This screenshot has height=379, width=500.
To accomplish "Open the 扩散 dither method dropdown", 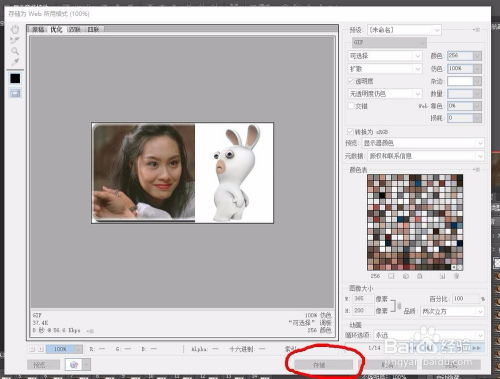I will pos(385,69).
